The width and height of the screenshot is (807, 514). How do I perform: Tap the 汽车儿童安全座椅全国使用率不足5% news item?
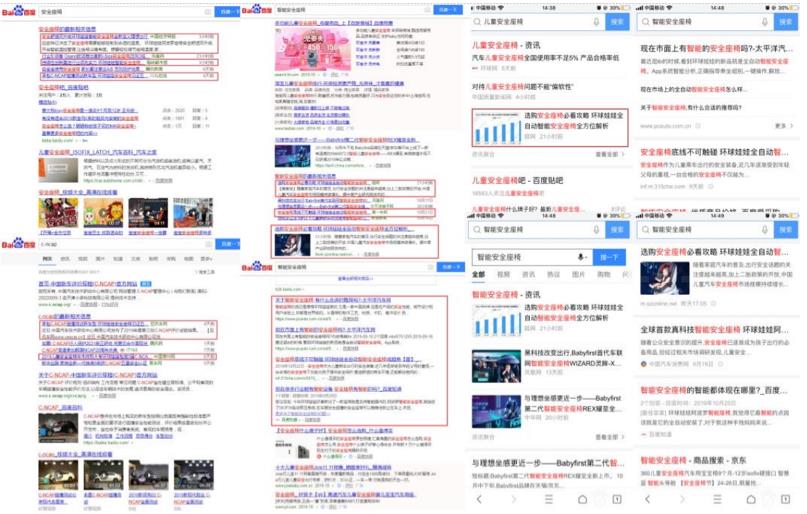(546, 58)
